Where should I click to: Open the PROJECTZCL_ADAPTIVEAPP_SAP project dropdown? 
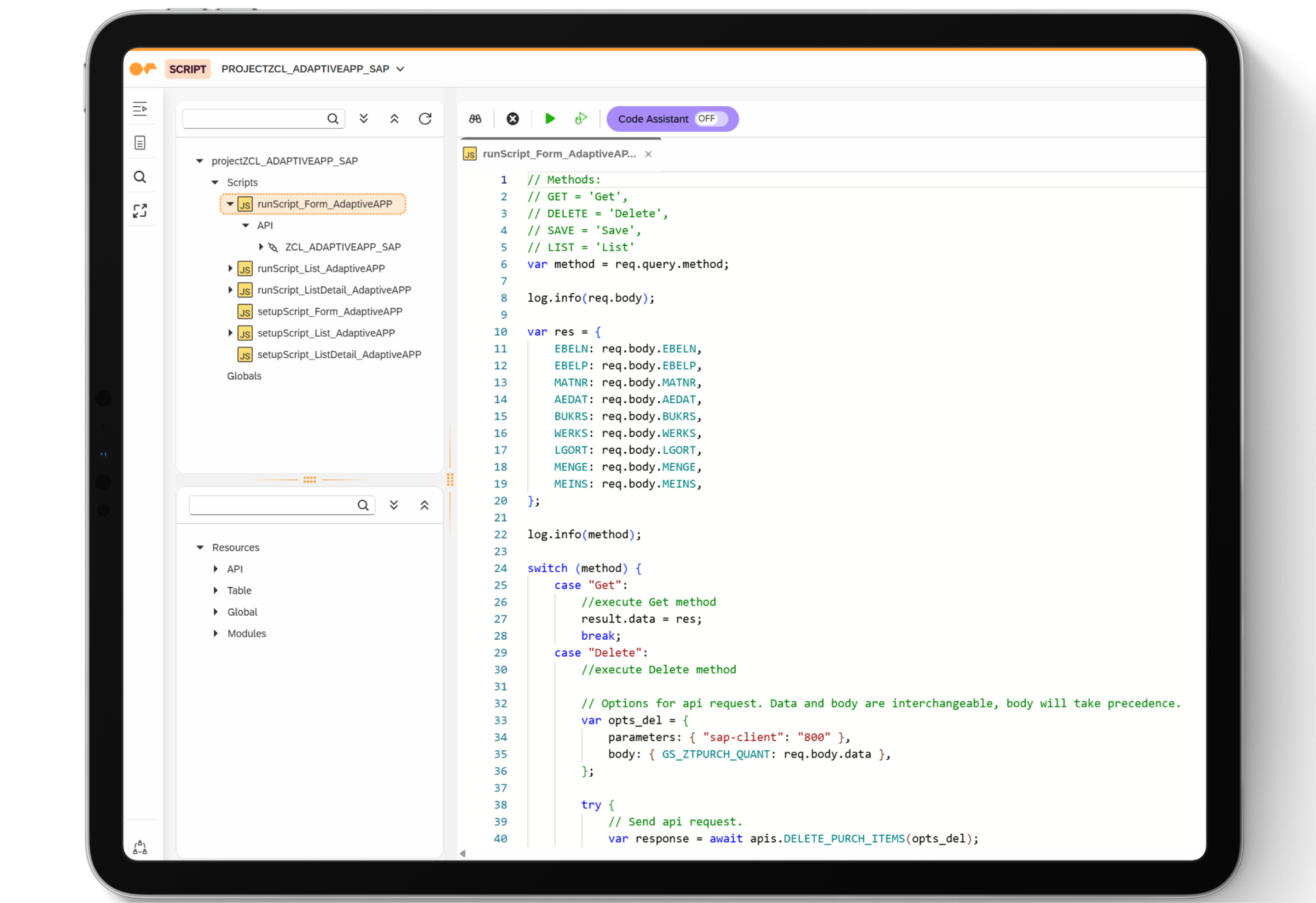(400, 69)
